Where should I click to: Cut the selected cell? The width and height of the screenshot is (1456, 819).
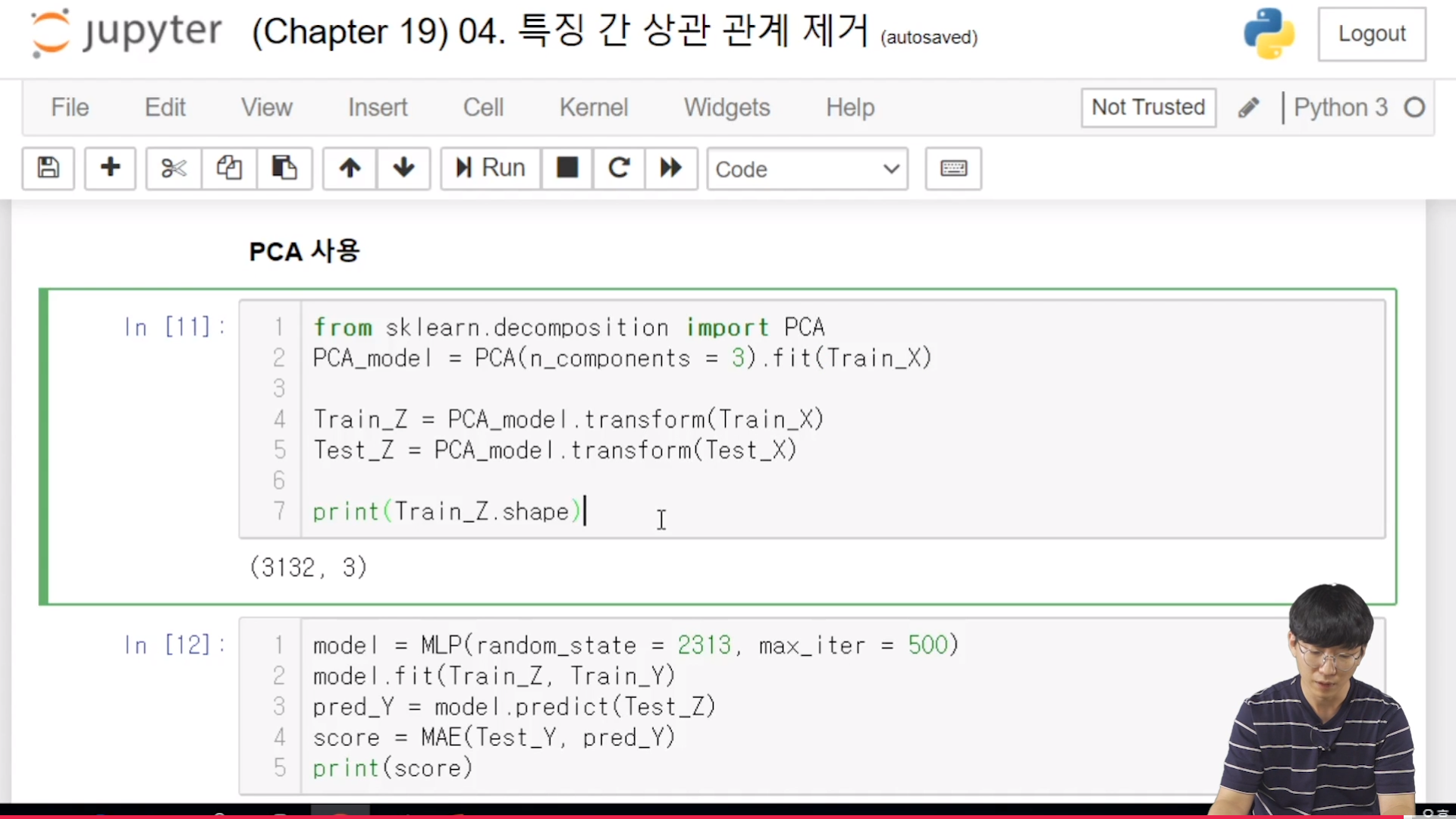pos(174,168)
